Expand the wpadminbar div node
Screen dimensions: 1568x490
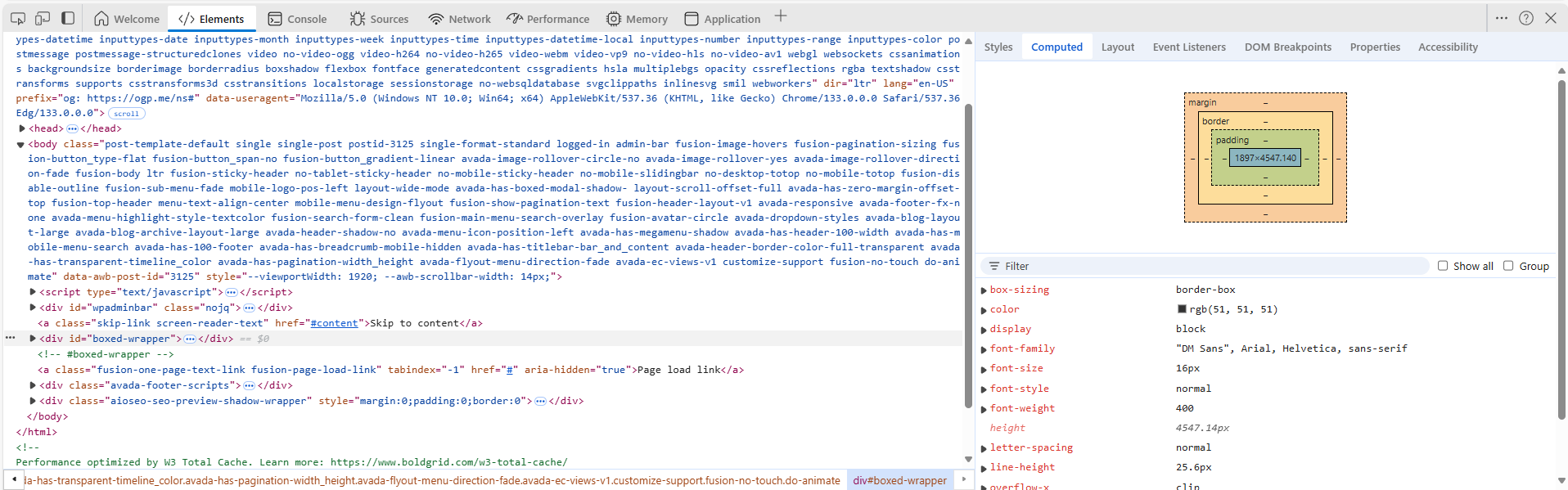click(x=33, y=308)
